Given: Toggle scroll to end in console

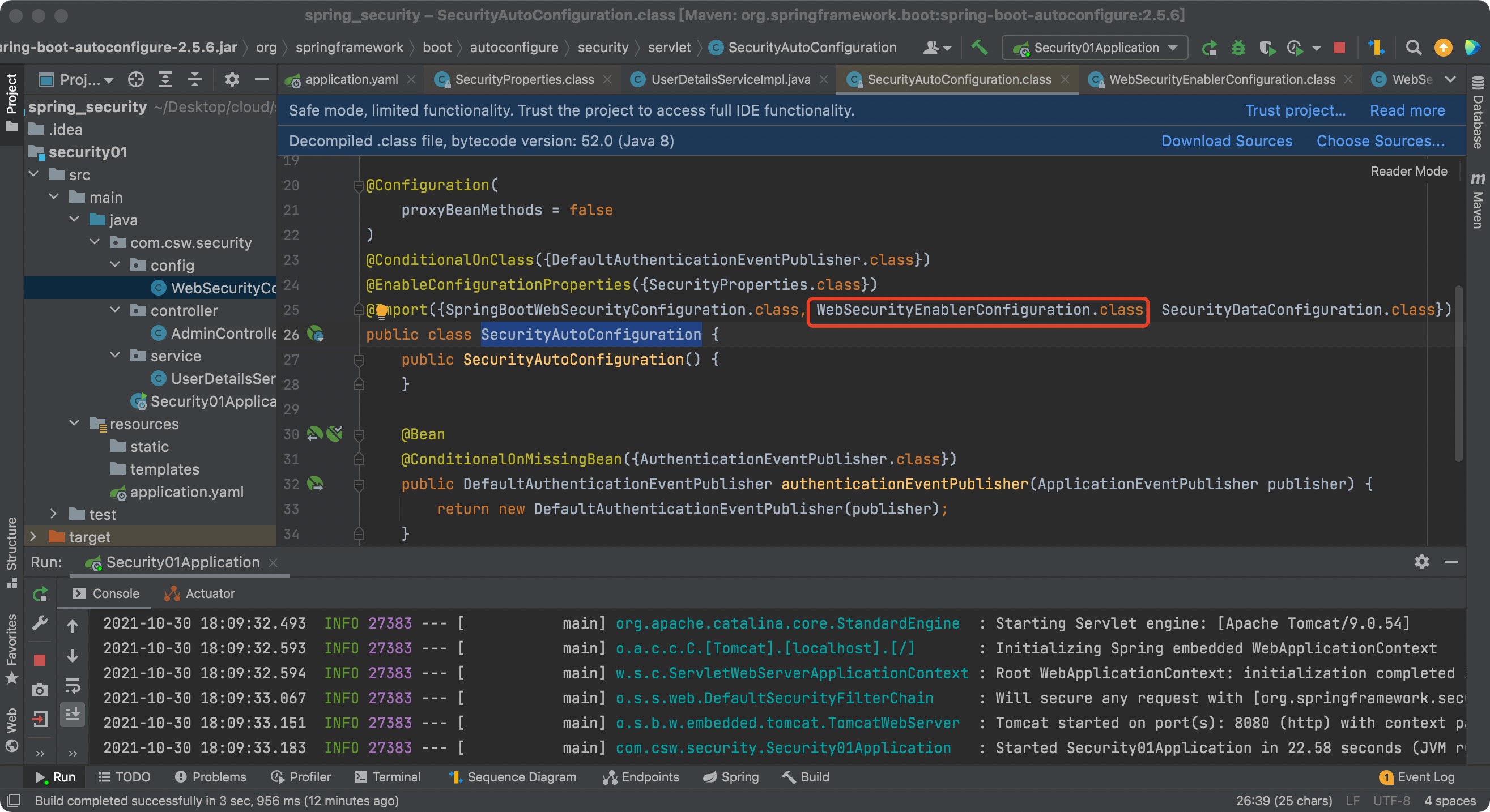Looking at the screenshot, I should tap(73, 715).
